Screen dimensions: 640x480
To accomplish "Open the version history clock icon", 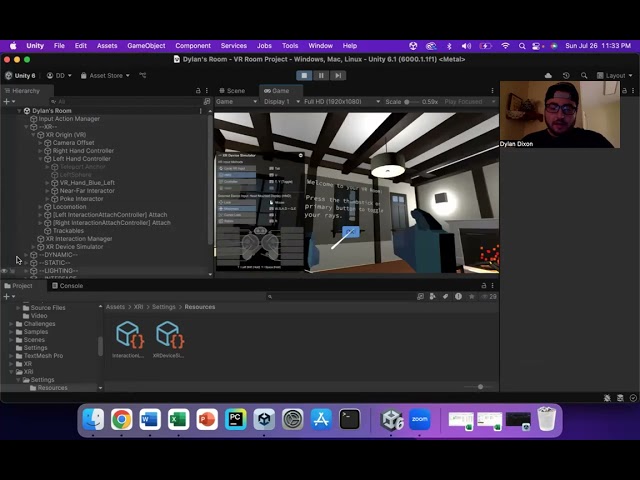I will tap(566, 76).
